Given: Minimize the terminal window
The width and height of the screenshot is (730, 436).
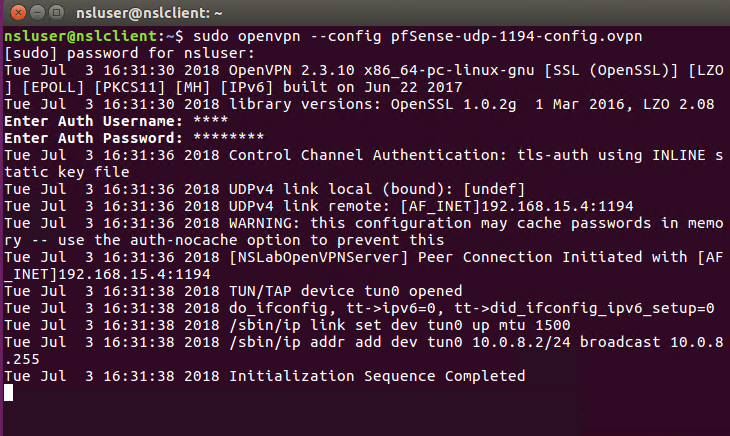Looking at the screenshot, I should tap(37, 13).
